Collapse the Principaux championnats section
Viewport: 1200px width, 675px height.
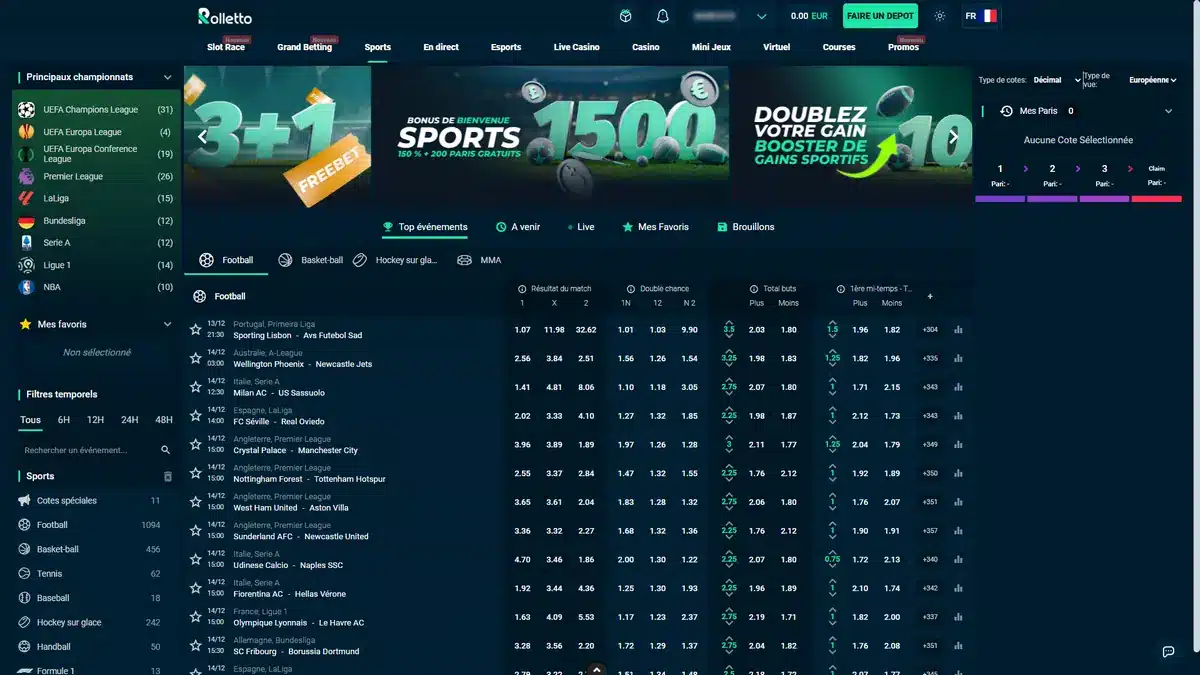point(168,77)
